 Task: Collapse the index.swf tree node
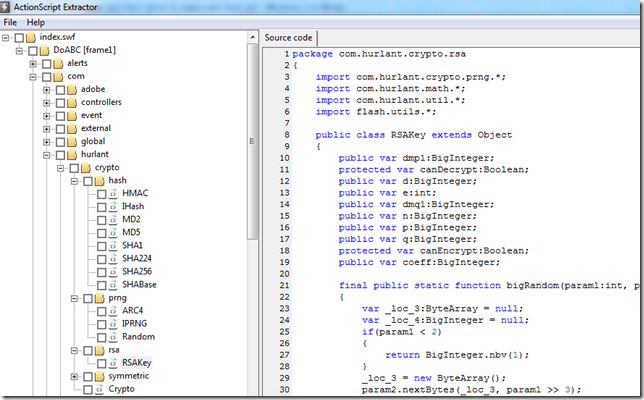(5, 38)
